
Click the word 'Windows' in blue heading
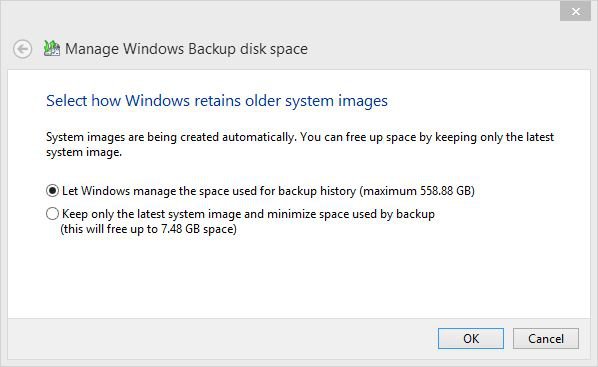pos(157,101)
